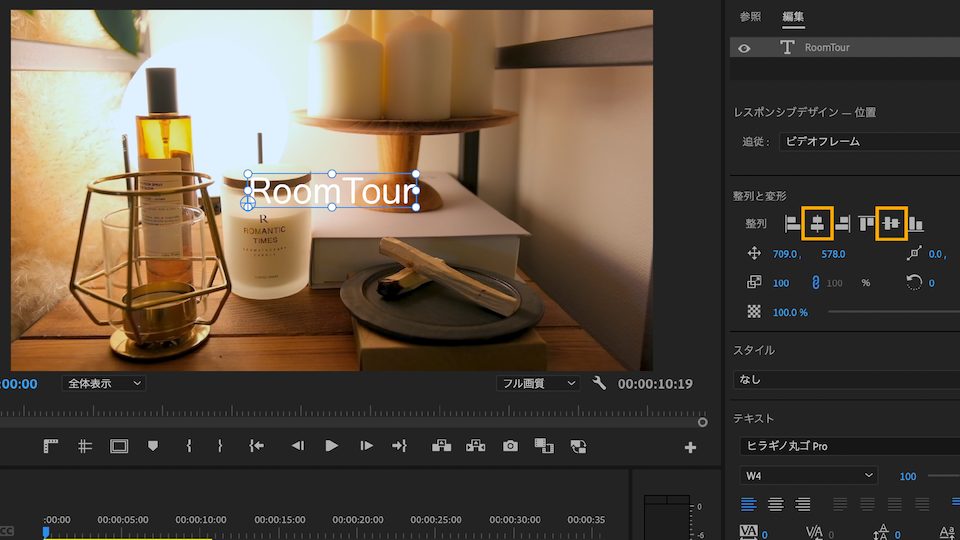Click the vertical center align icon
Screen dimensions: 960x540
[x=891, y=224]
